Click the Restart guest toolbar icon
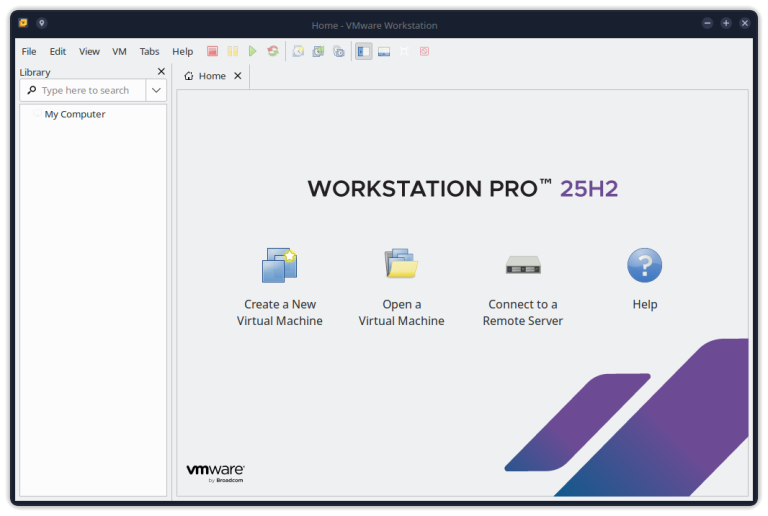 coord(273,51)
